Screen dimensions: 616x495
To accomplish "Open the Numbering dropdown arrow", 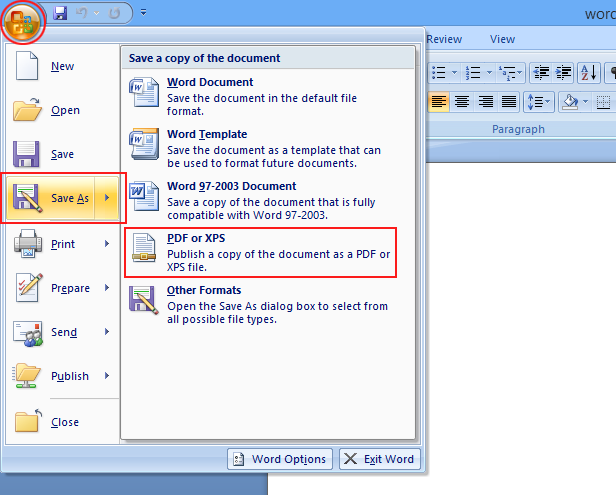I will coord(489,73).
